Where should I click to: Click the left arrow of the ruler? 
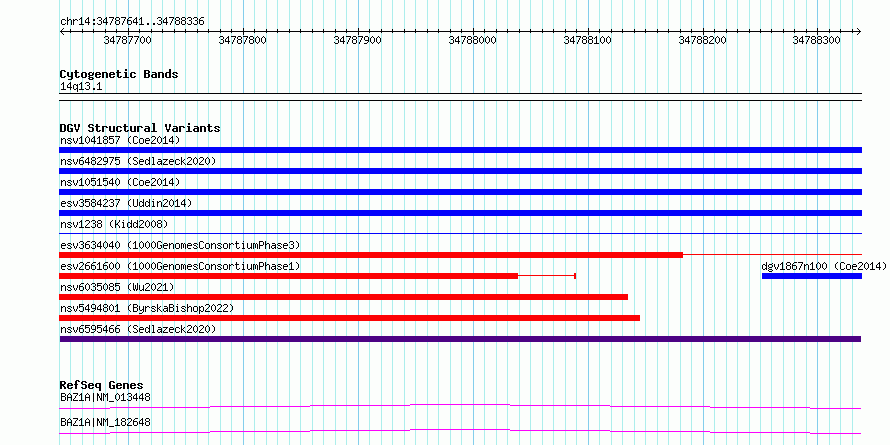point(62,31)
